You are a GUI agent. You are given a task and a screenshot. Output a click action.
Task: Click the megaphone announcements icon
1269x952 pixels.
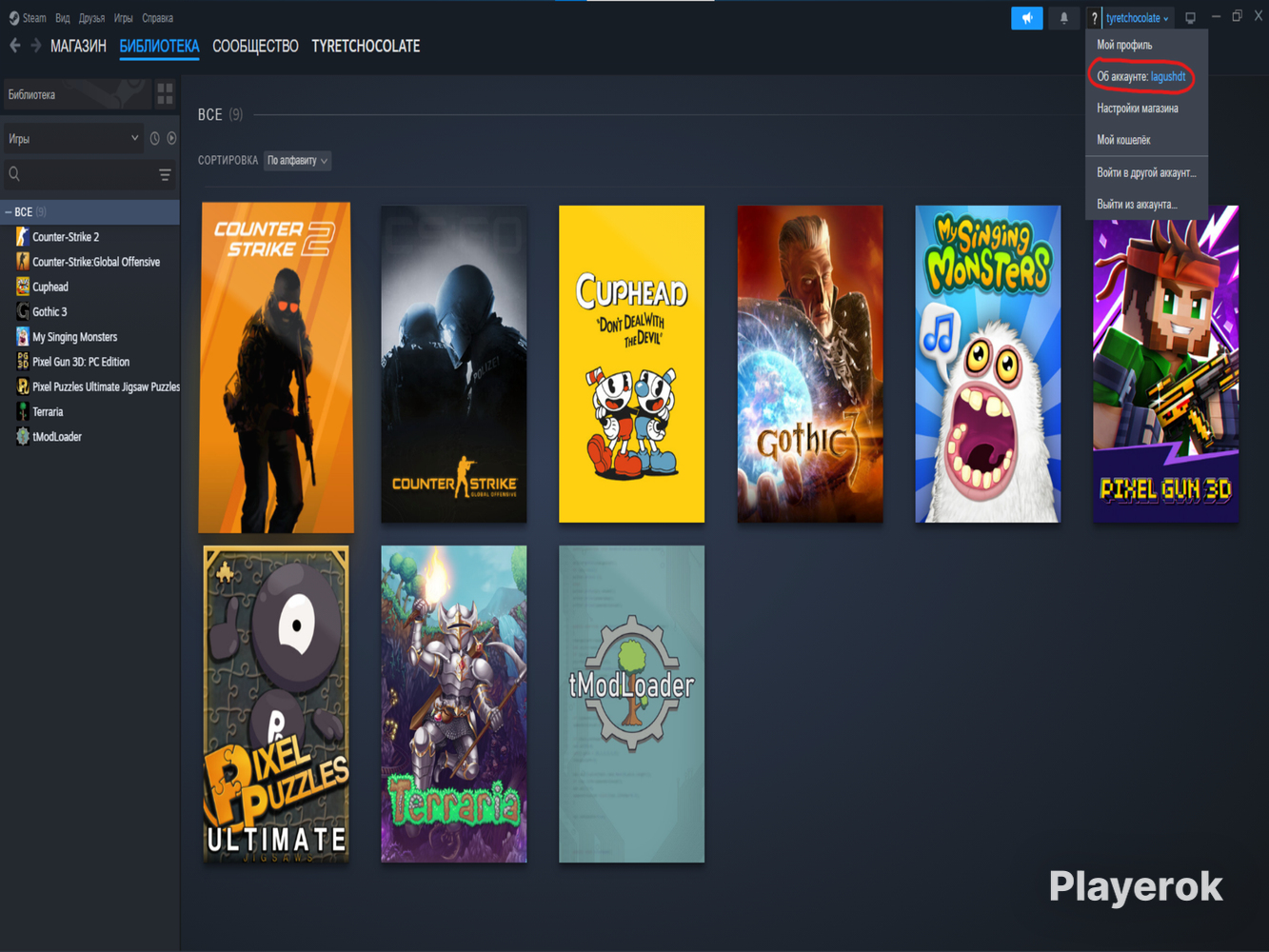(1027, 18)
